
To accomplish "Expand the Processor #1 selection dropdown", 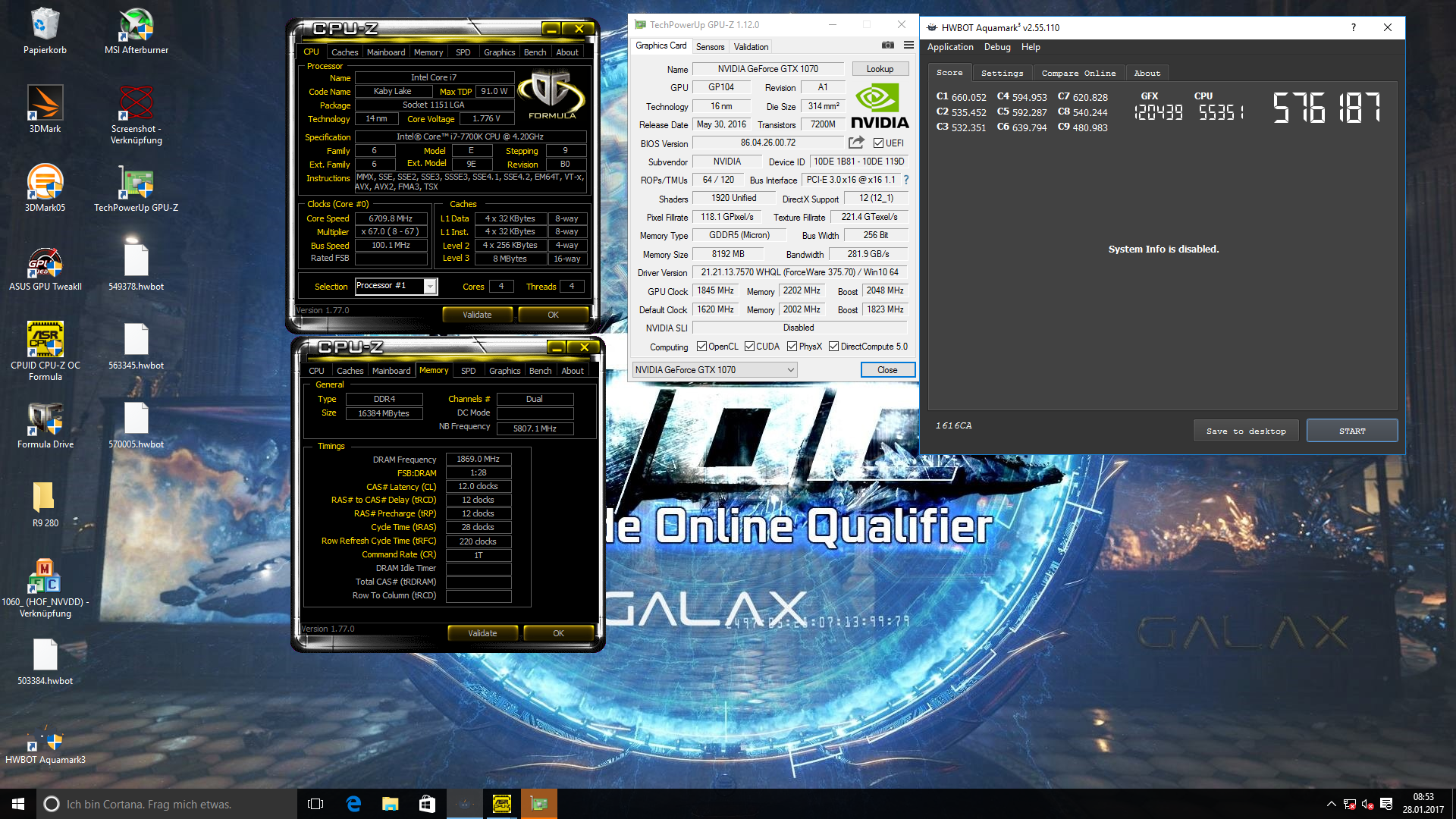I will [430, 286].
